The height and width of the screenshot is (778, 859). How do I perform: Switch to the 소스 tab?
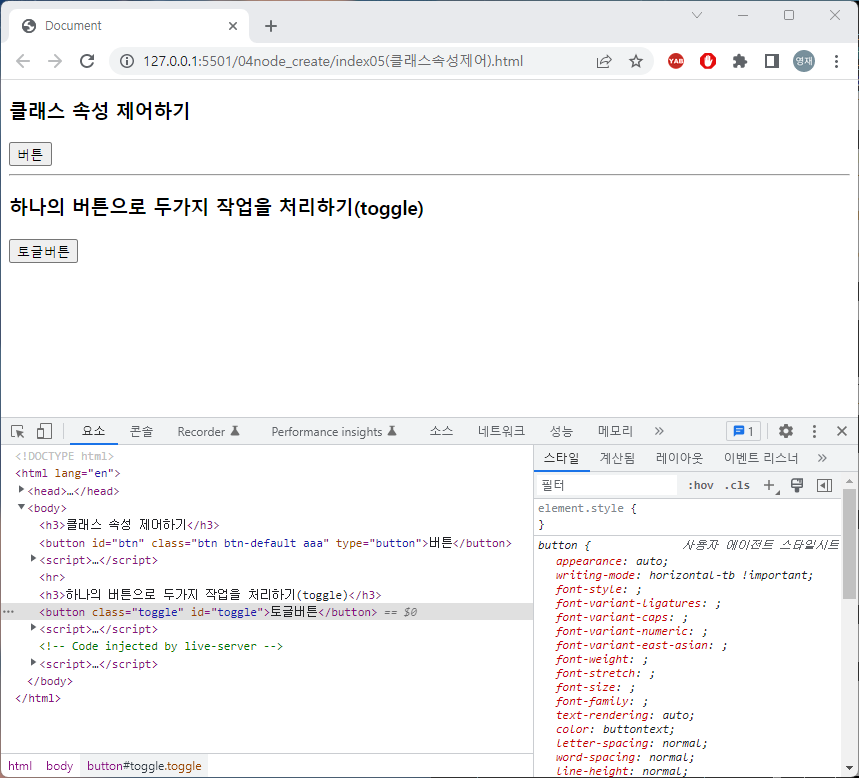pos(441,431)
